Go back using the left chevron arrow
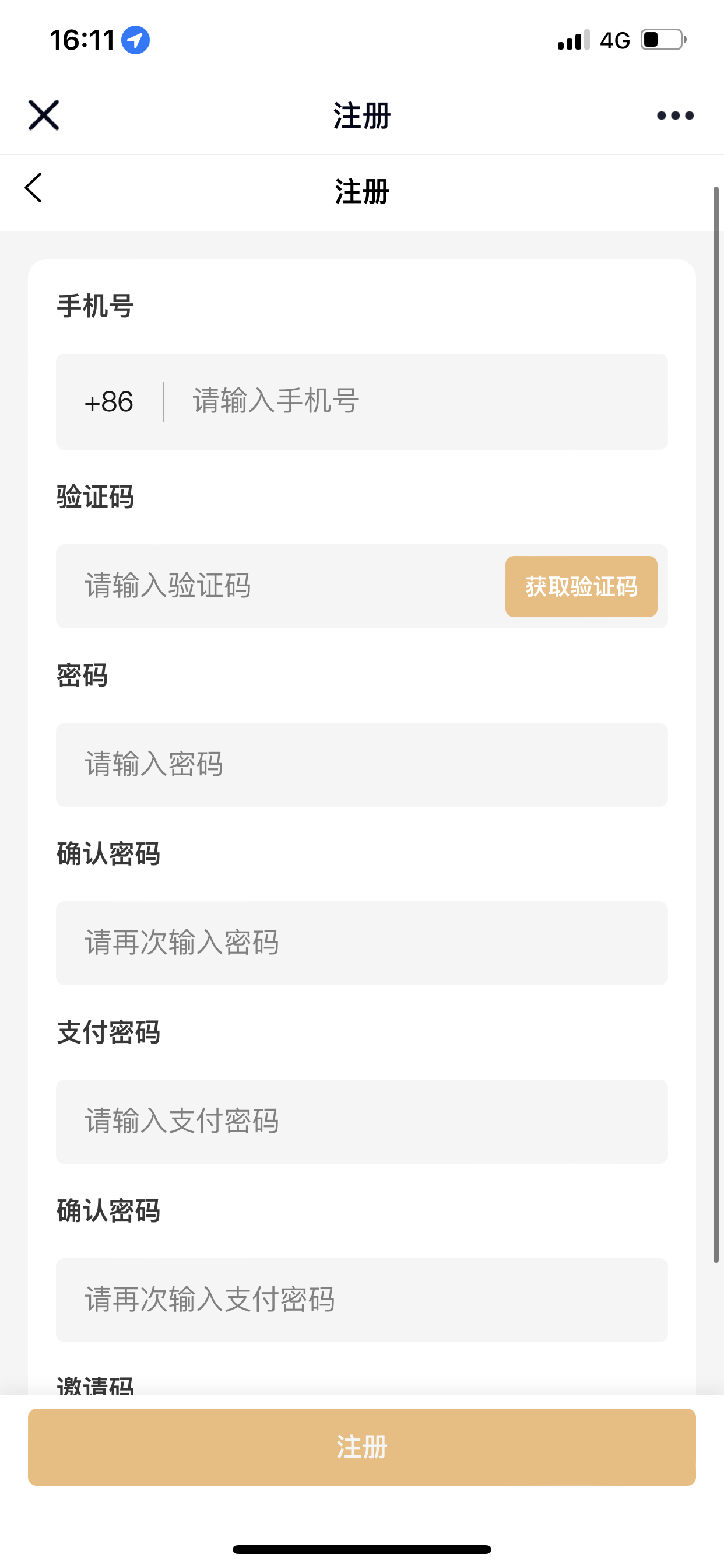Screen dimensions: 724x1568 pos(33,187)
